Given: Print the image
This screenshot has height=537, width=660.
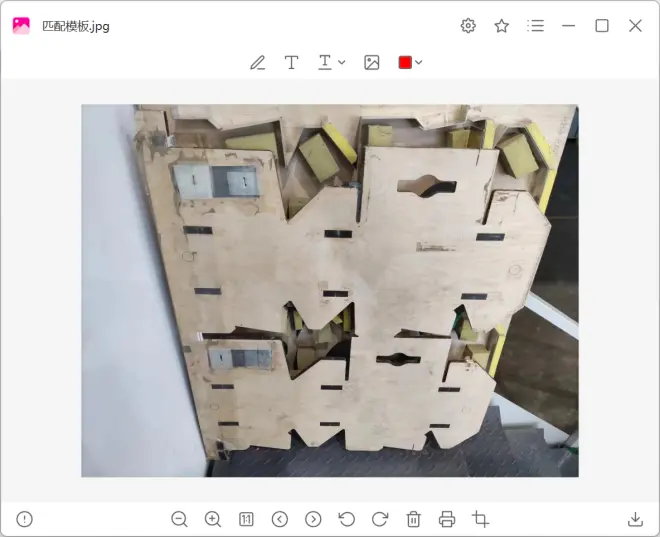Looking at the screenshot, I should [x=447, y=519].
